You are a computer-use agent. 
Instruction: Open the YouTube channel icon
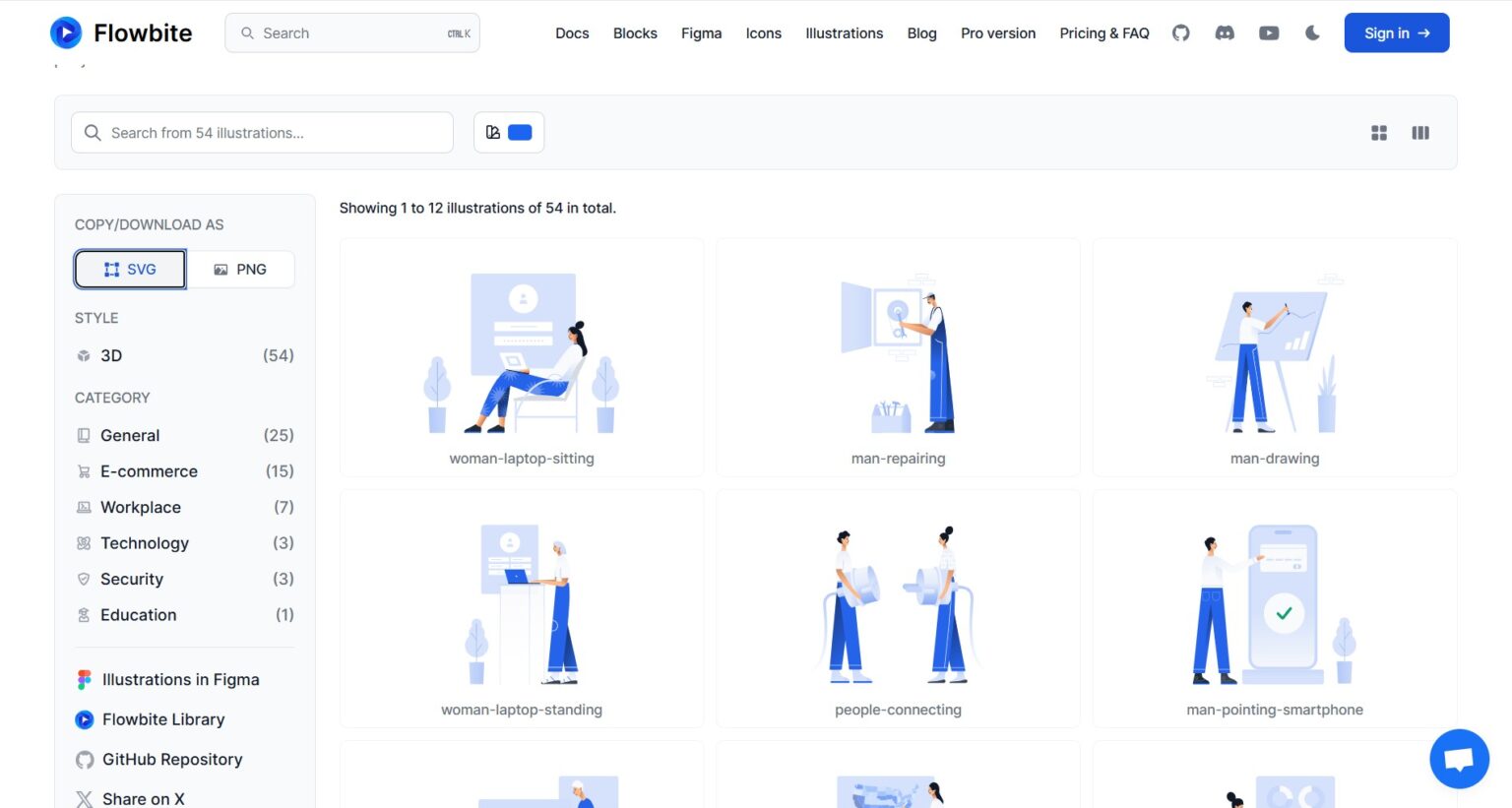coord(1268,32)
